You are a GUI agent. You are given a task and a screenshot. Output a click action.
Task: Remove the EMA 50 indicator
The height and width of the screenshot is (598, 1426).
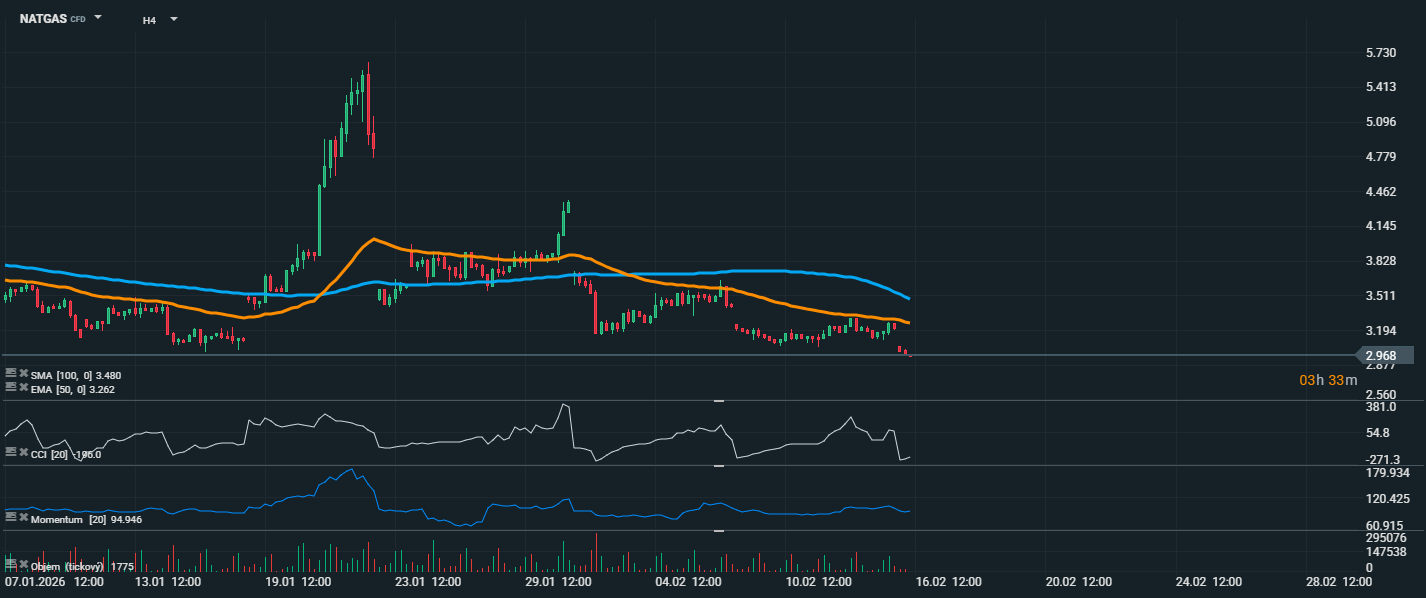tap(23, 388)
